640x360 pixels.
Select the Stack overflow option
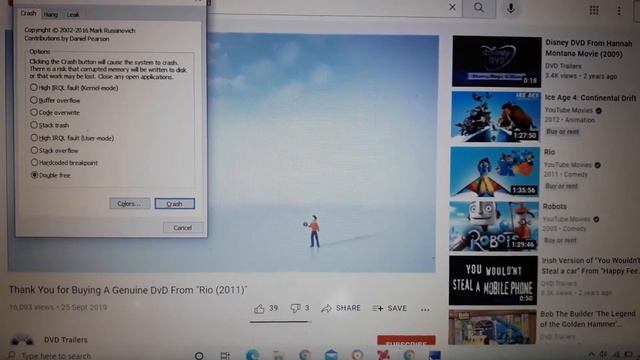tap(54, 150)
